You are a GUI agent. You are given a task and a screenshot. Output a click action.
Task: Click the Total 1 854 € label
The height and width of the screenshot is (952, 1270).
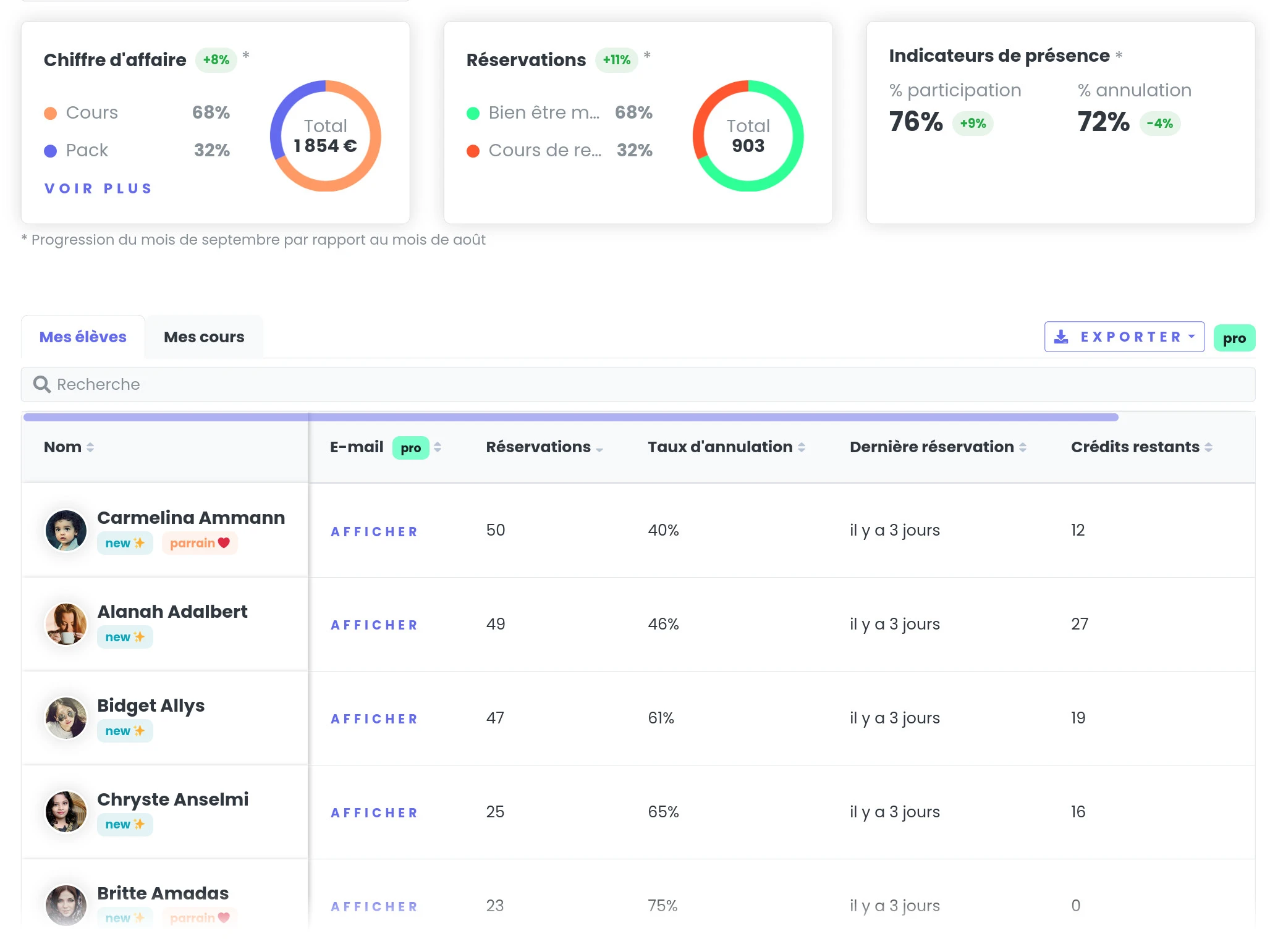[x=325, y=136]
